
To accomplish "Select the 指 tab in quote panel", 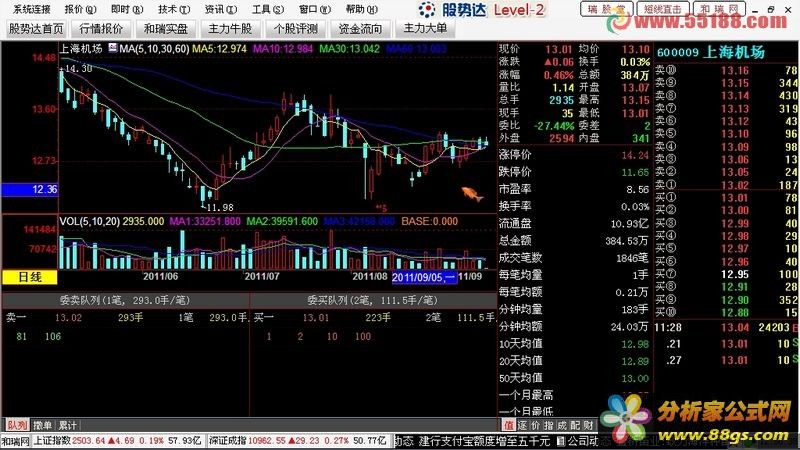I will [549, 425].
